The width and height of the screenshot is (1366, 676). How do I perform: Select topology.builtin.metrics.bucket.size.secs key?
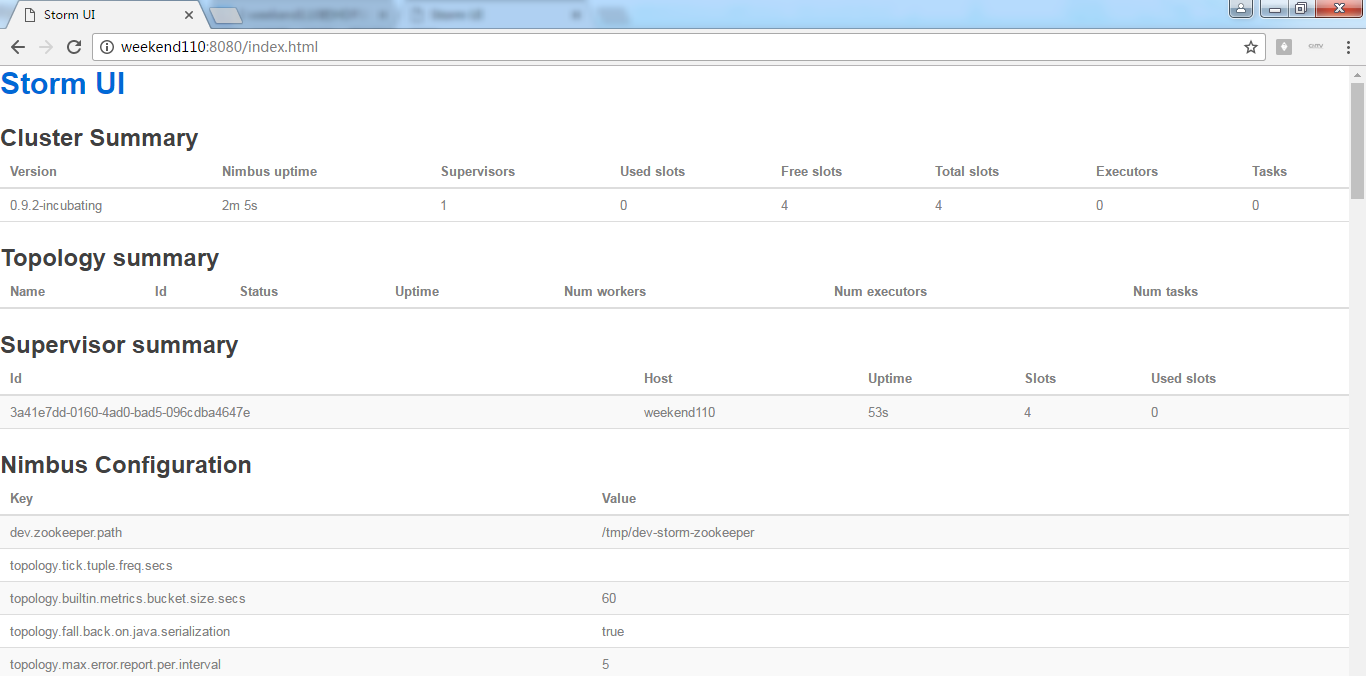point(128,599)
